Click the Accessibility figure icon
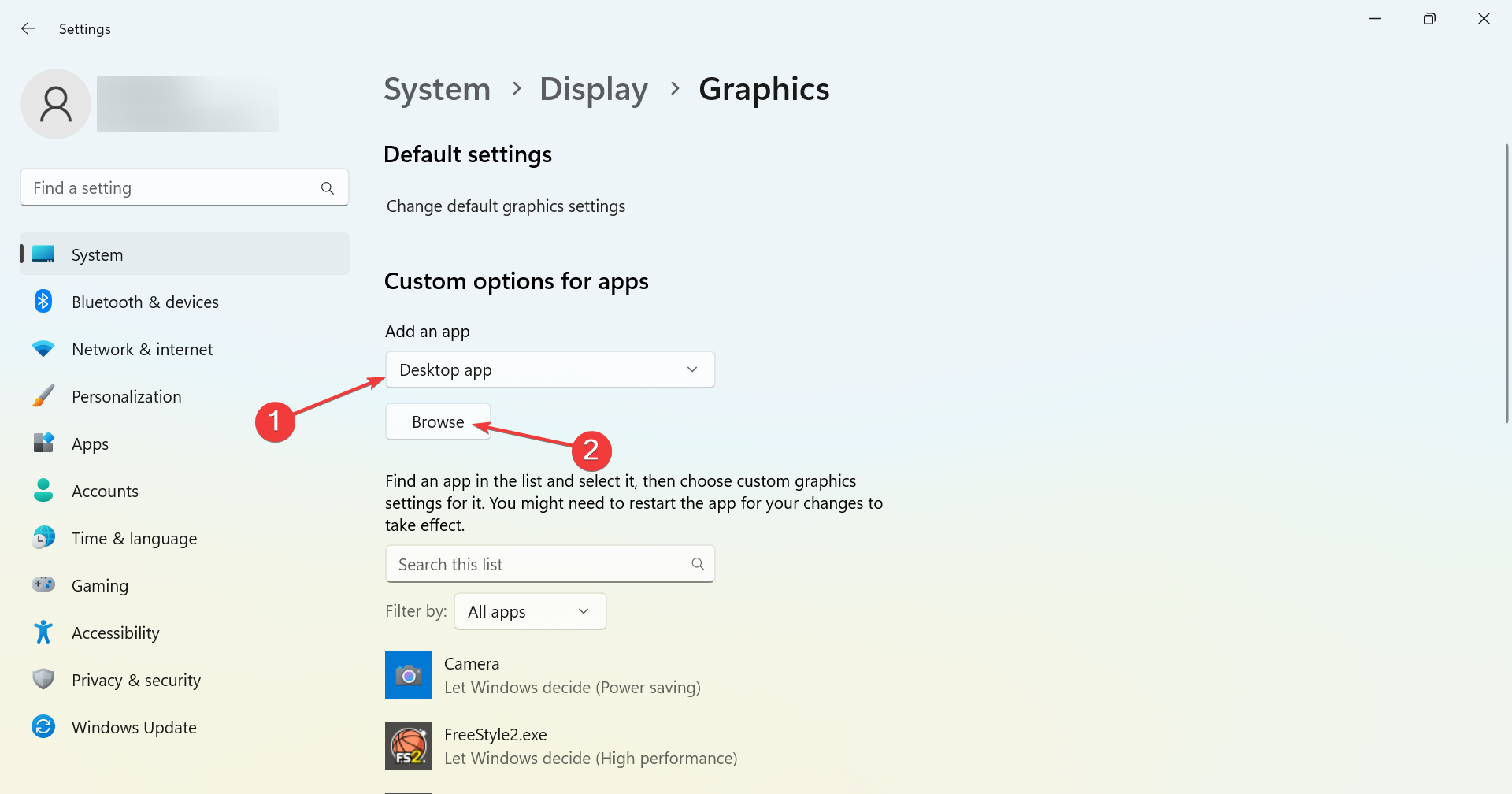 point(43,633)
